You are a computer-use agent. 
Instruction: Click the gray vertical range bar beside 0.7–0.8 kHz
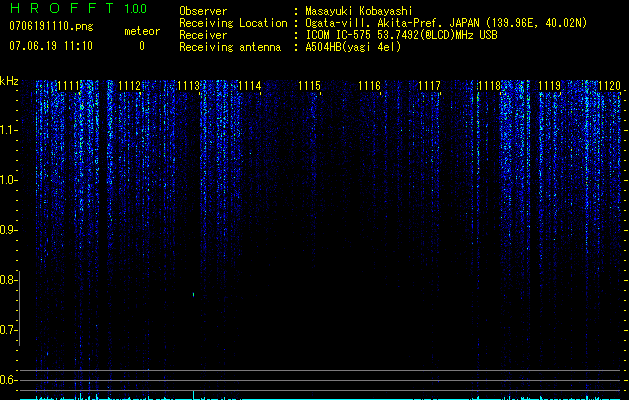[x=20, y=308]
